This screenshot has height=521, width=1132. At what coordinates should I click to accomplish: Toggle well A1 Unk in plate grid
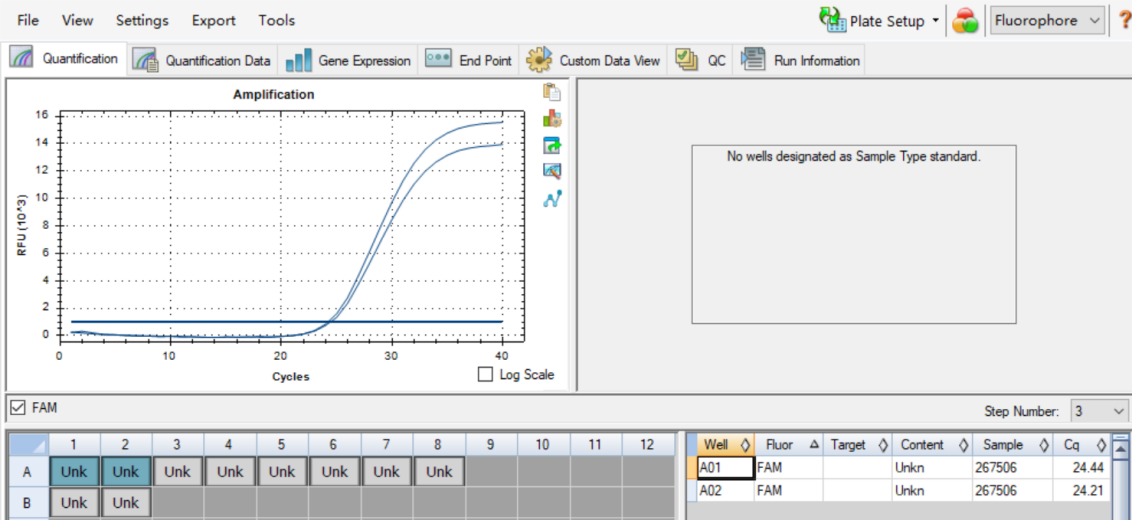click(x=74, y=472)
